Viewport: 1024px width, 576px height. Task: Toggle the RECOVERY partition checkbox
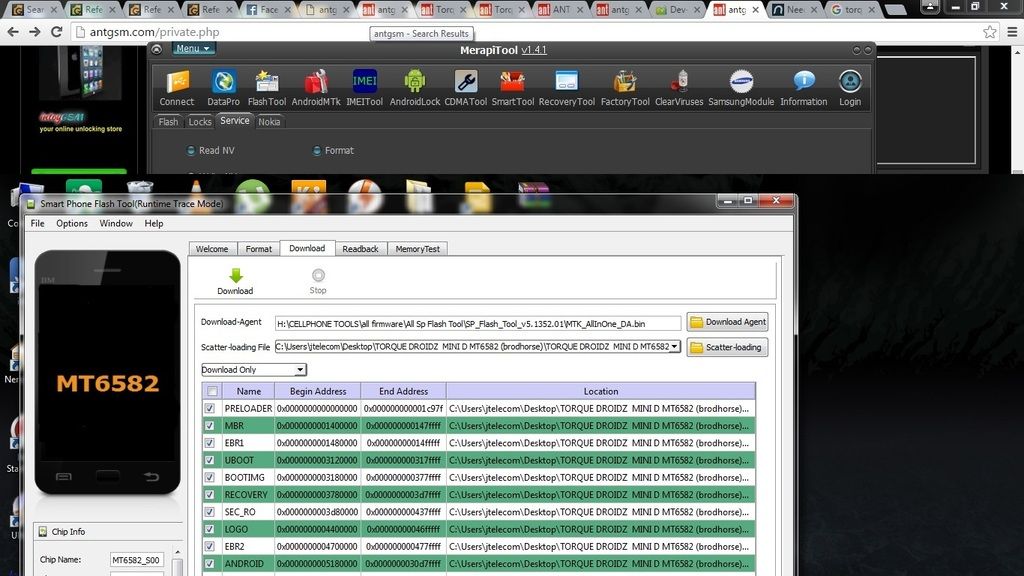210,494
